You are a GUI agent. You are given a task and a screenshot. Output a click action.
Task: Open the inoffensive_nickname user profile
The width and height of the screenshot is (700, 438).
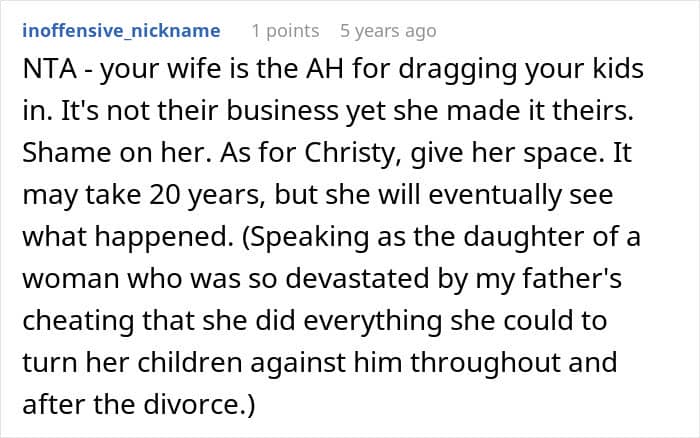(x=120, y=31)
